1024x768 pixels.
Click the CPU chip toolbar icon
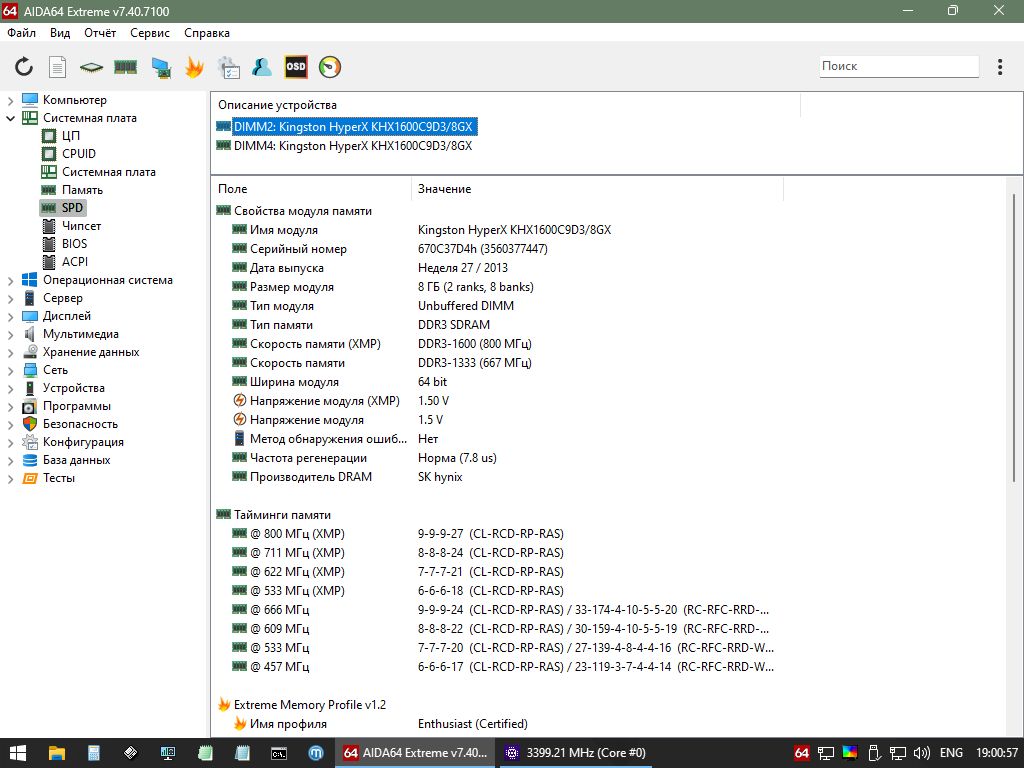coord(91,67)
